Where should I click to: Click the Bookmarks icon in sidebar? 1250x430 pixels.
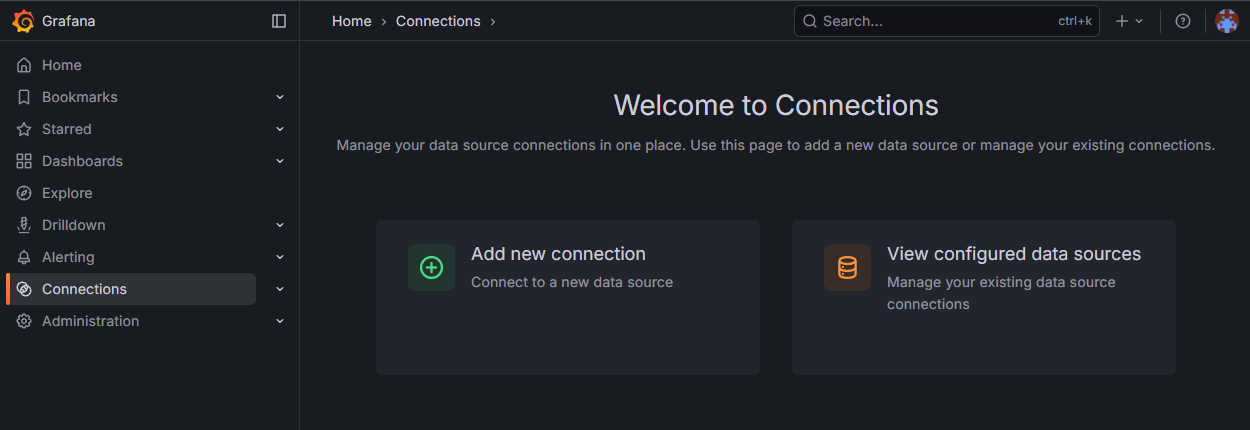click(x=24, y=97)
